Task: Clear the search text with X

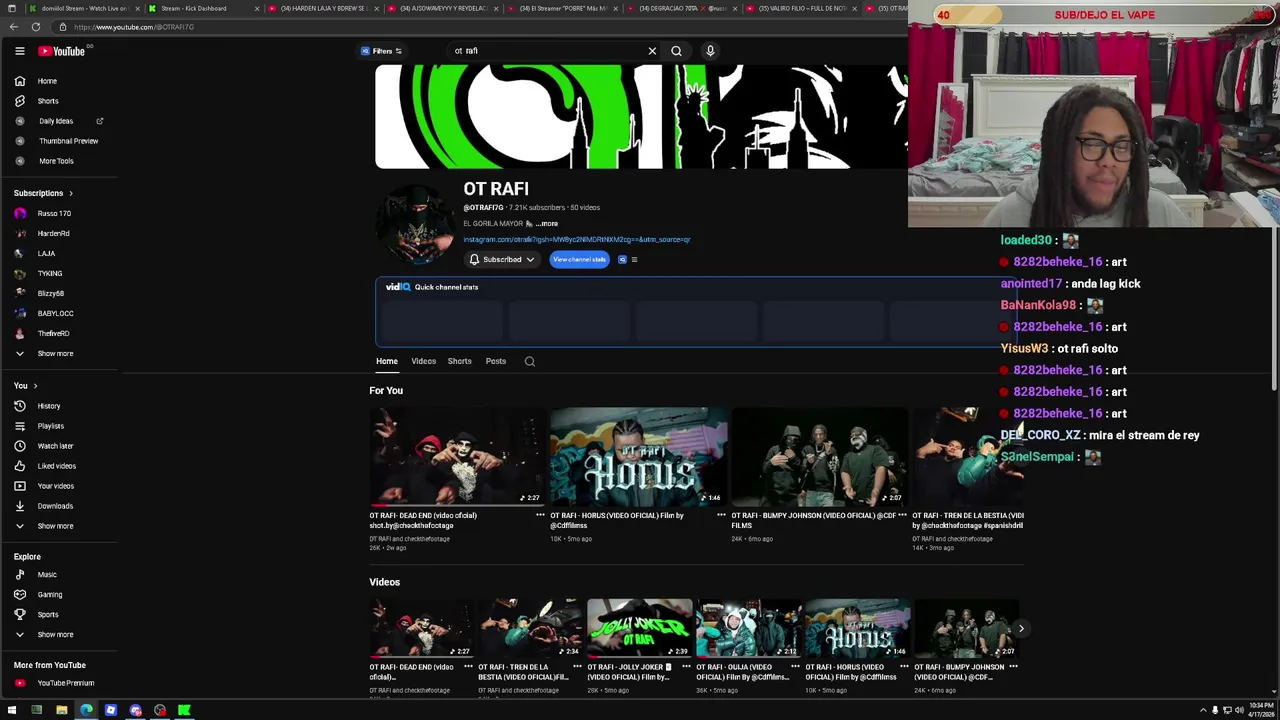Action: point(652,51)
